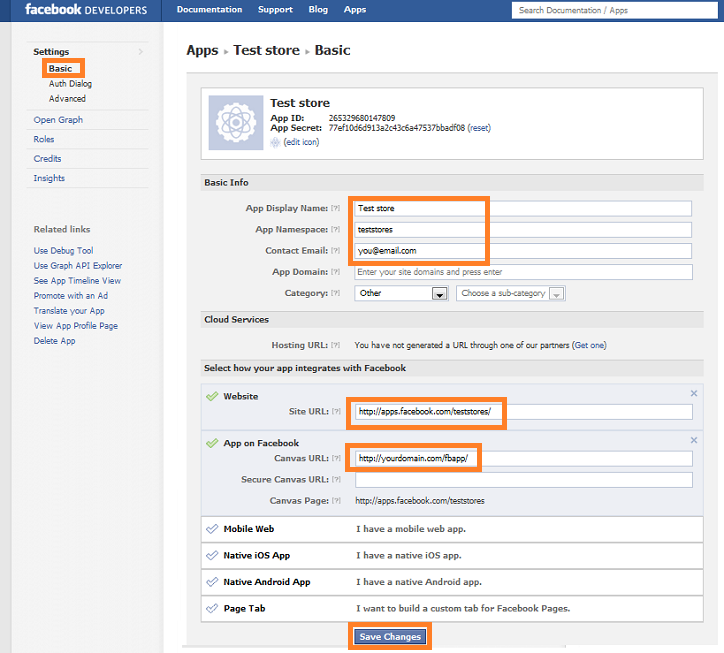Open the Apps menu in top bar

[x=355, y=10]
